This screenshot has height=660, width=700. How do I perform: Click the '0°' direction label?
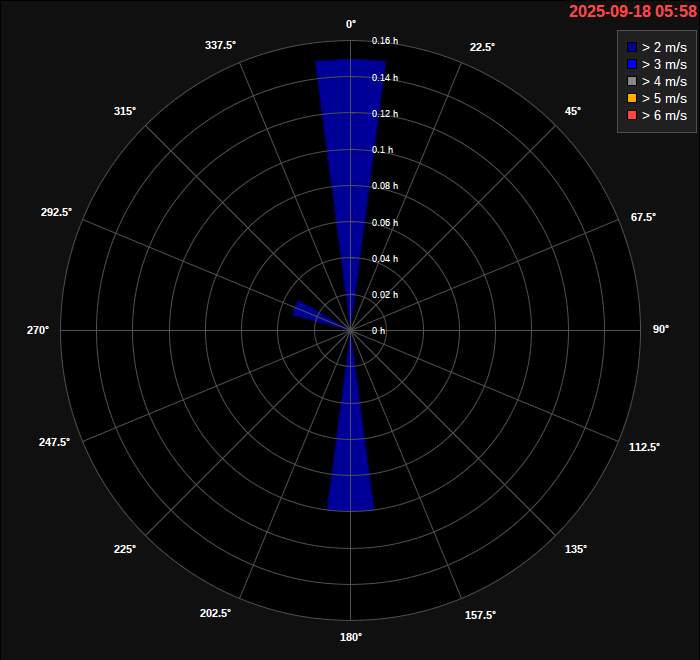351,25
